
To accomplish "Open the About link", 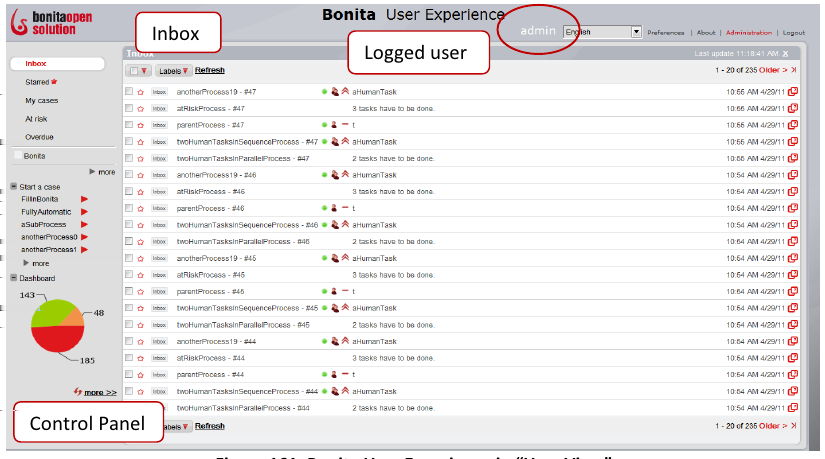I will [x=706, y=33].
